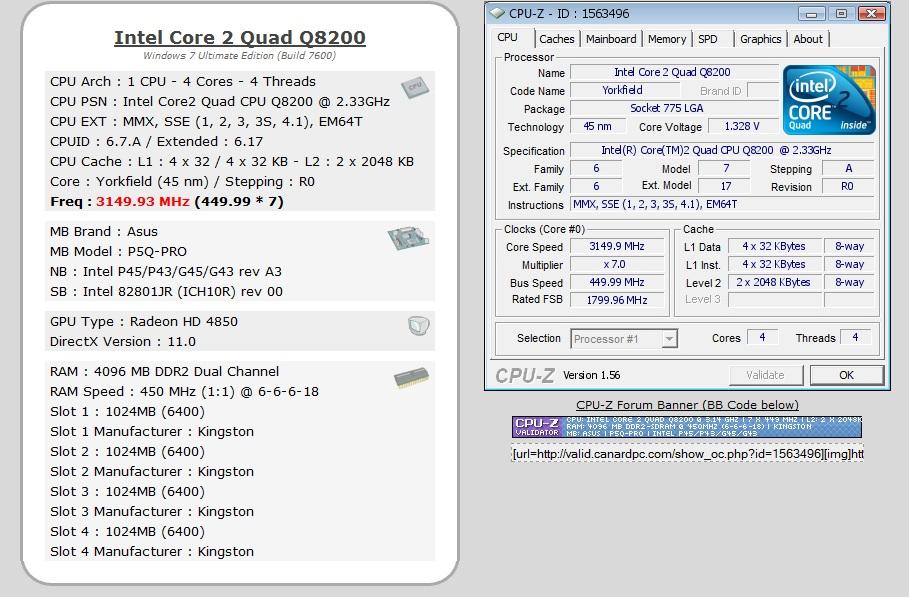This screenshot has width=909, height=597.
Task: Minimize the CPU-Z window
Action: click(812, 13)
